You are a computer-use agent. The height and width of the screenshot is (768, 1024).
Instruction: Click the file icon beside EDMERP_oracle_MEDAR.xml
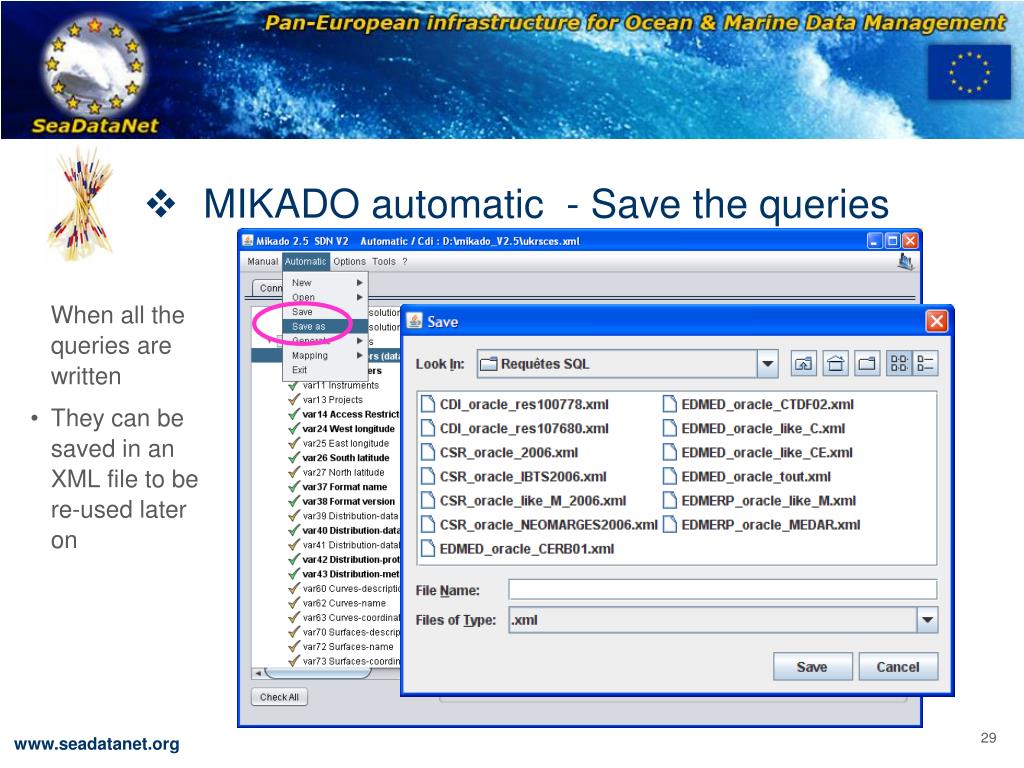[x=669, y=524]
